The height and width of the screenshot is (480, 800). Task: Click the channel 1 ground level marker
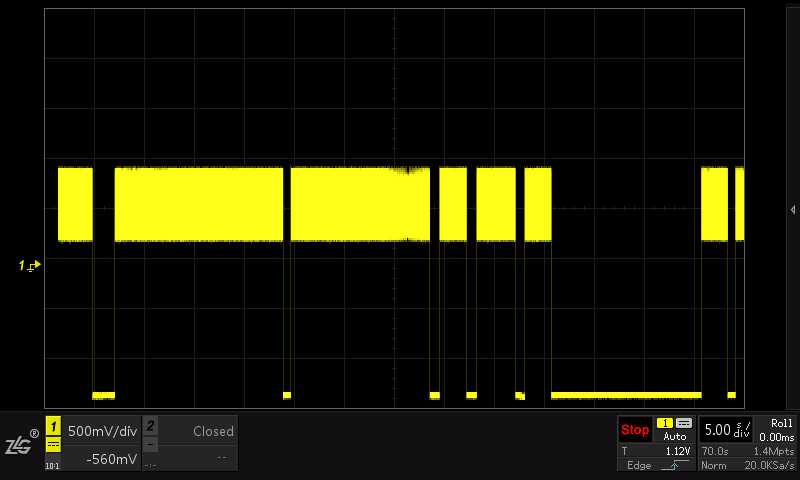coord(30,265)
